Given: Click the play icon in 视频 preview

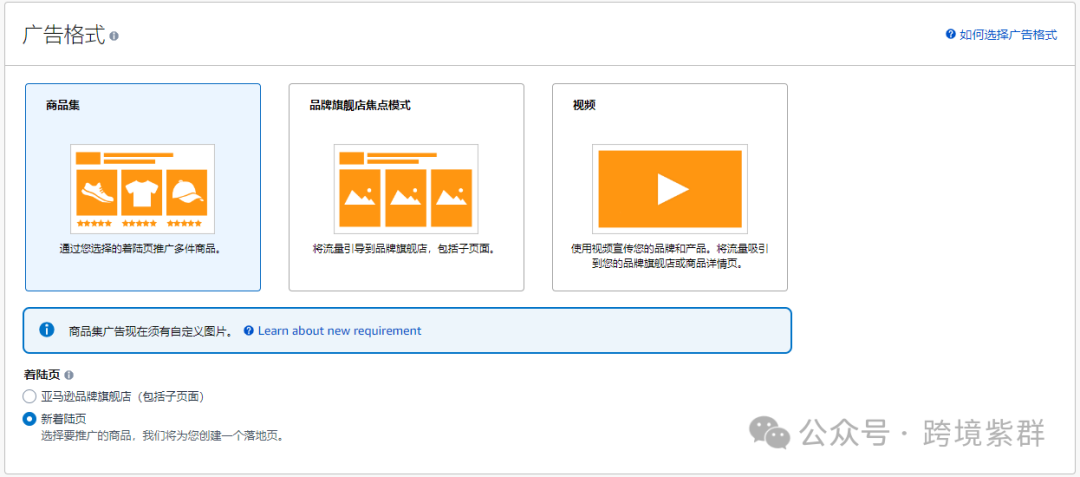Looking at the screenshot, I should [670, 190].
